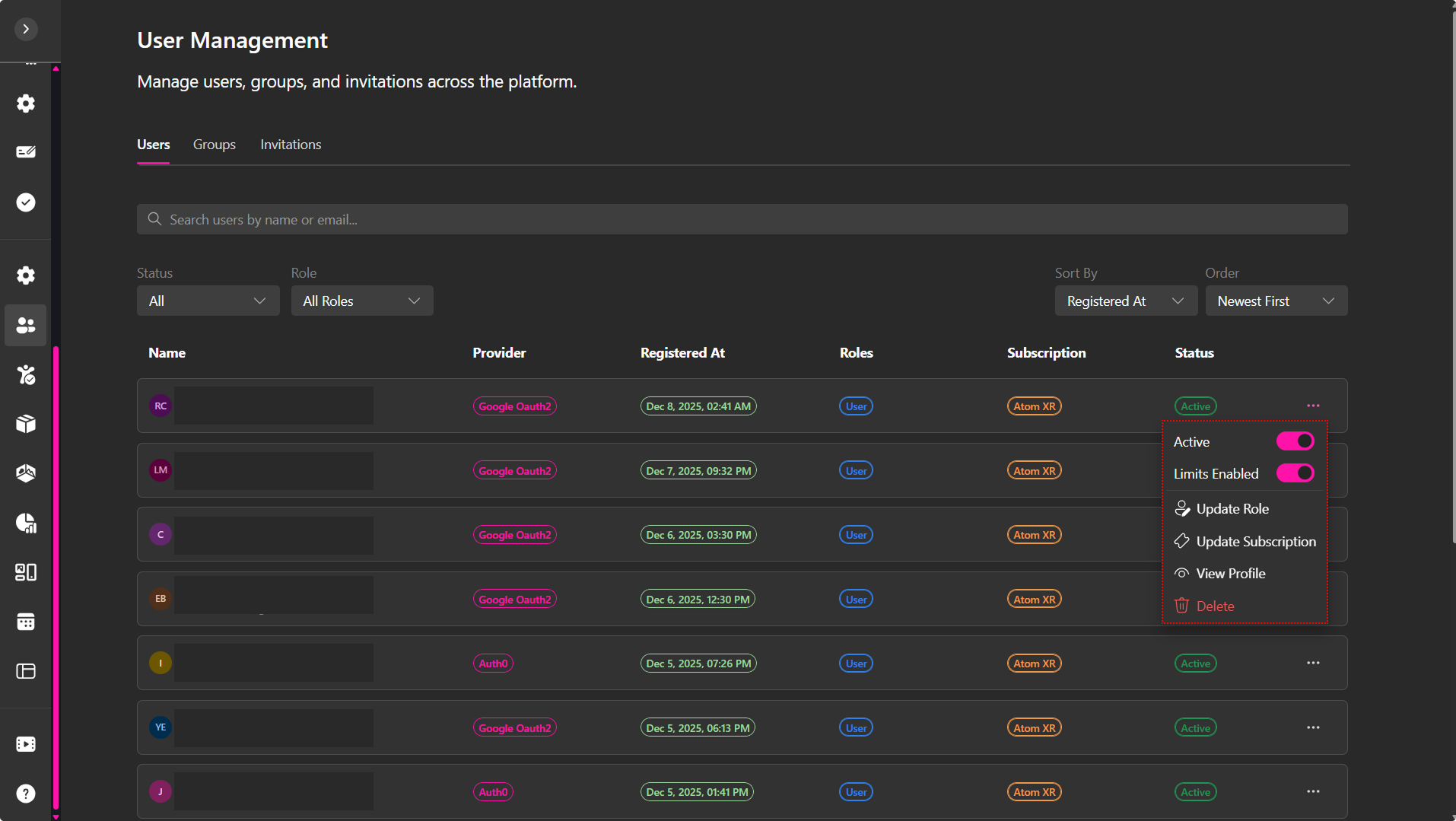Screen dimensions: 1456x821
Task: Disable the Limits Enabled switch
Action: click(x=1295, y=473)
